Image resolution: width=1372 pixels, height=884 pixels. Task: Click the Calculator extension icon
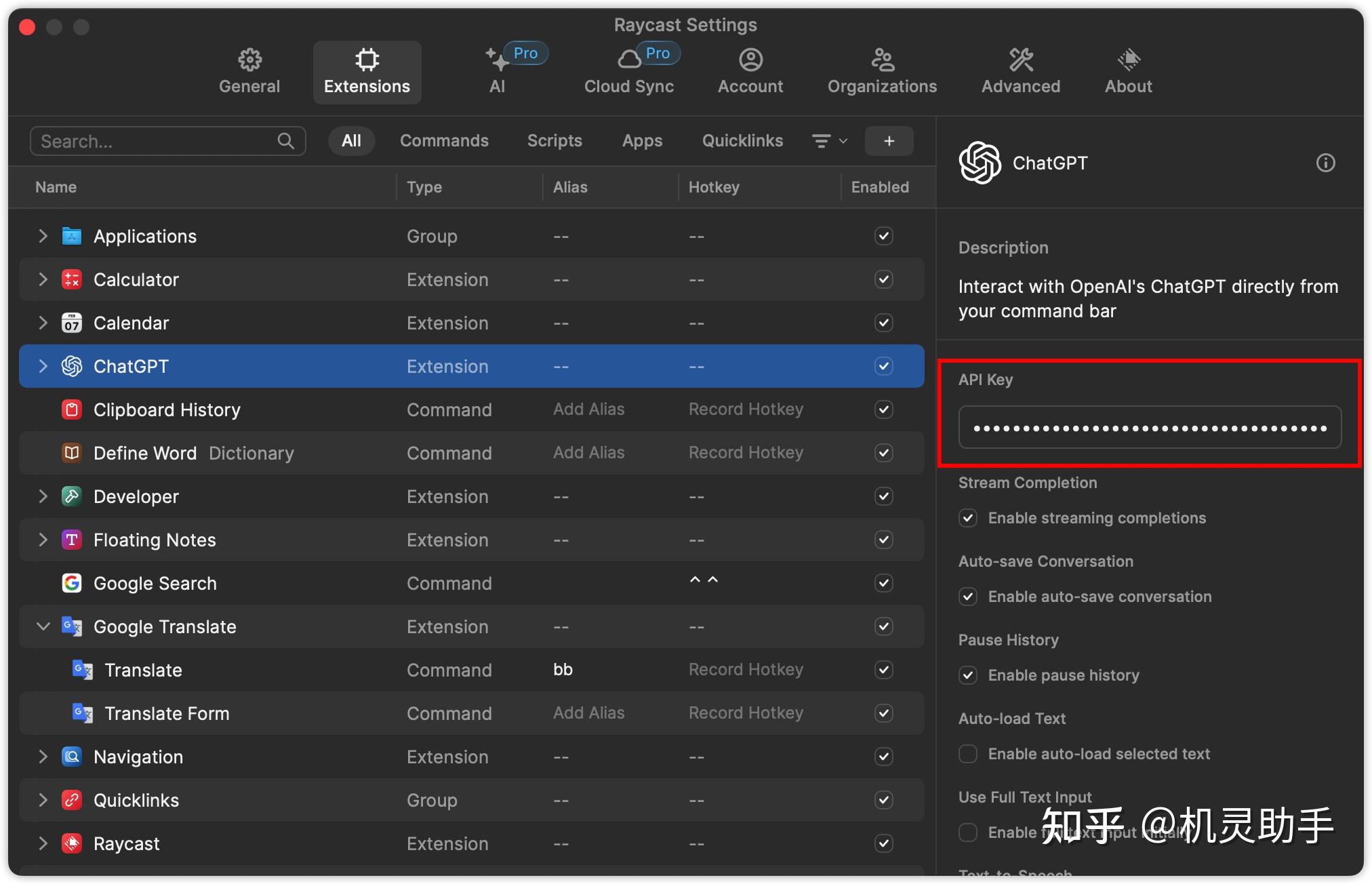[72, 279]
